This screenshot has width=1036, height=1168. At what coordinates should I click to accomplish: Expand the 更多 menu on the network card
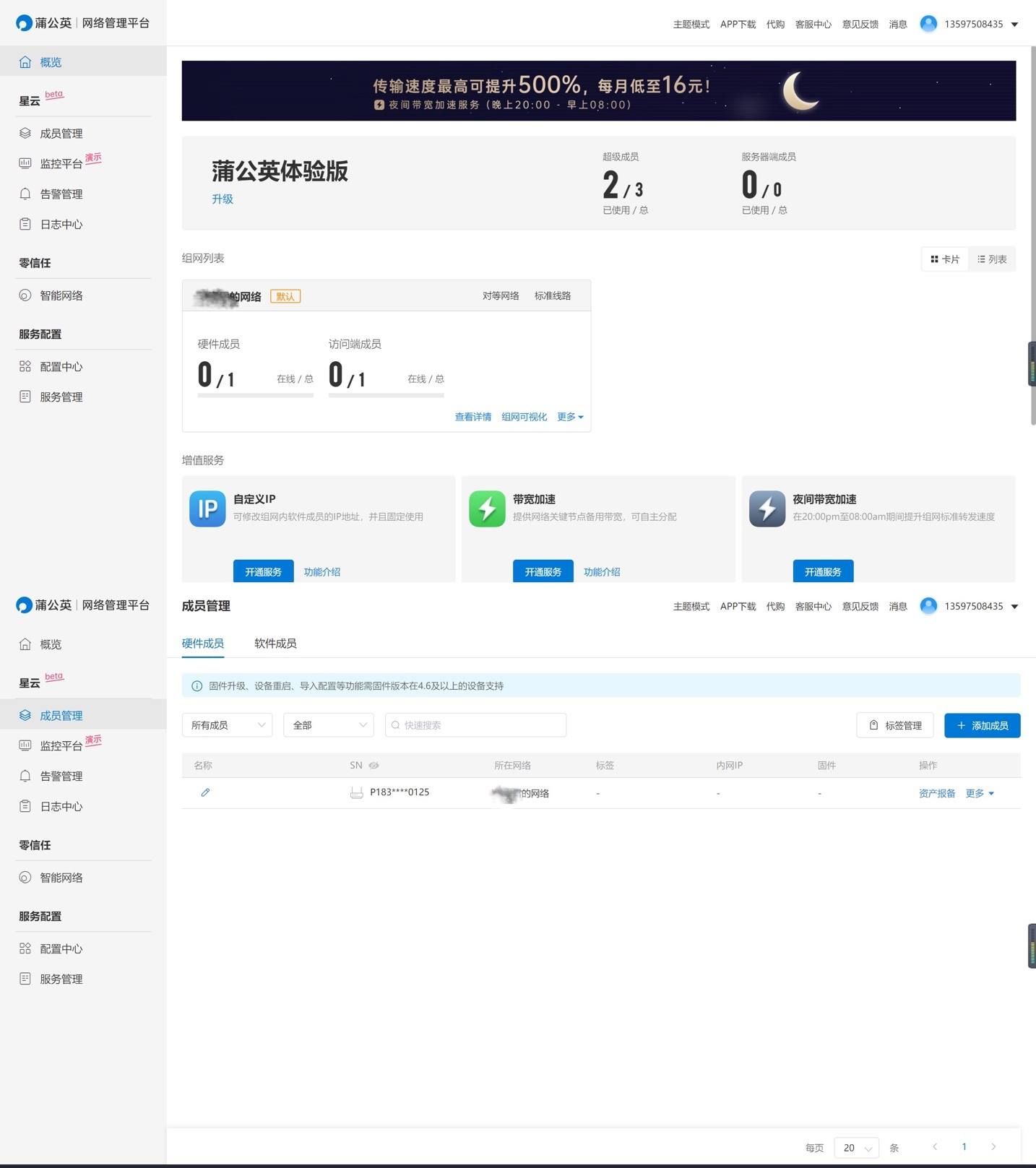click(570, 417)
